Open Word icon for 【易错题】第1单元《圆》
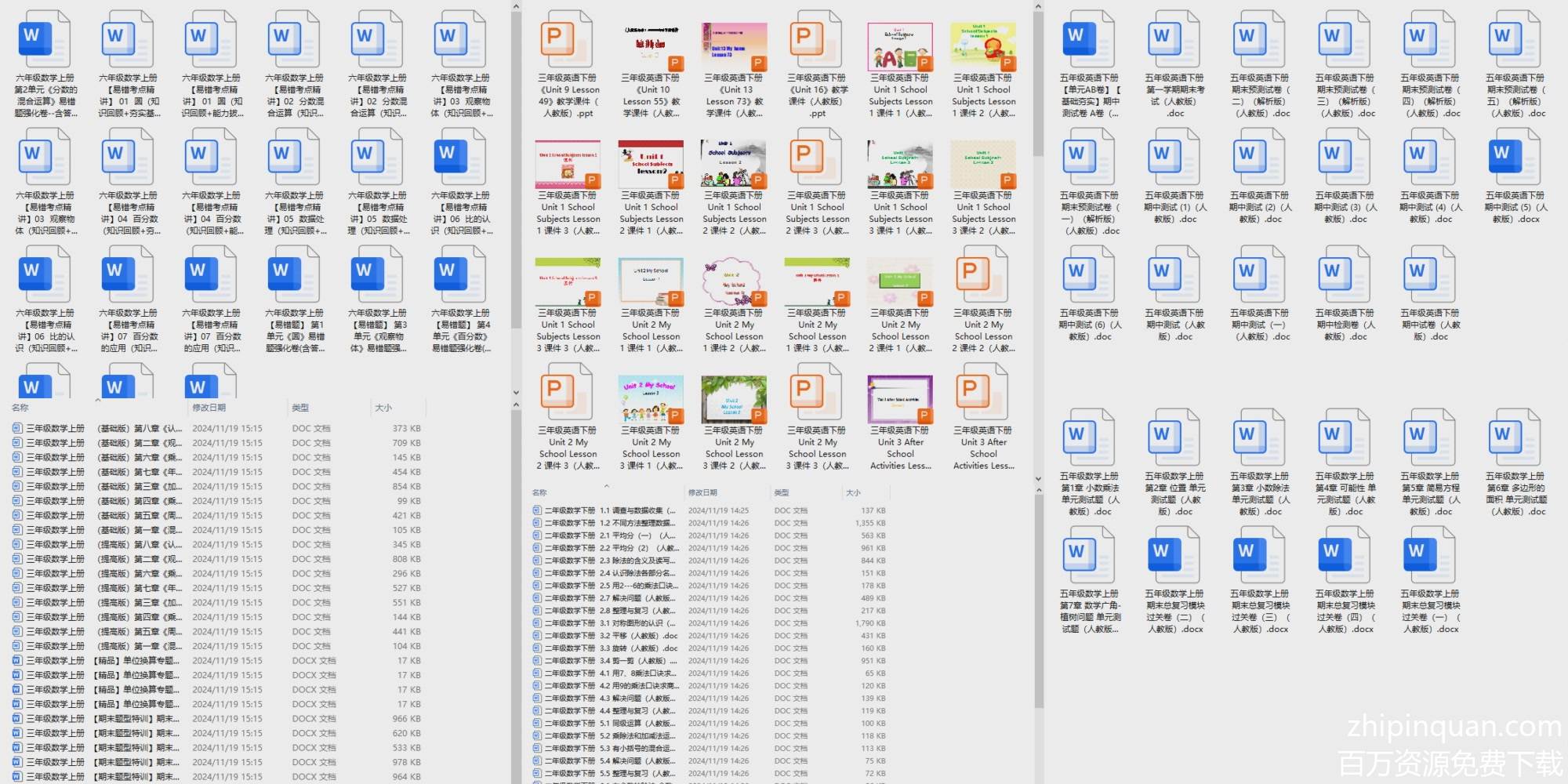The height and width of the screenshot is (784, 1568). point(293,274)
